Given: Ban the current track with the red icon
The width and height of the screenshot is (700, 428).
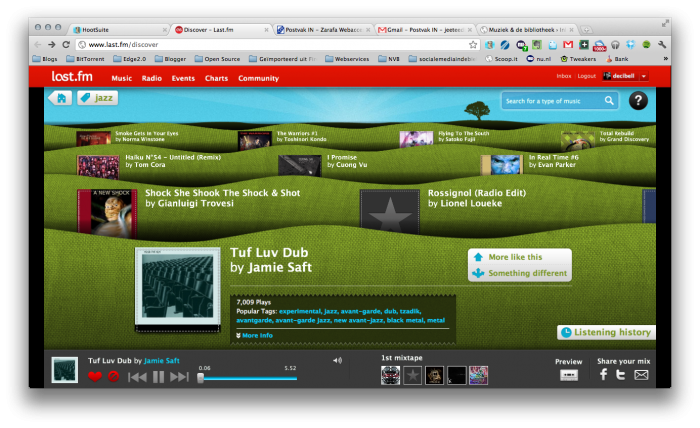Looking at the screenshot, I should pyautogui.click(x=113, y=377).
